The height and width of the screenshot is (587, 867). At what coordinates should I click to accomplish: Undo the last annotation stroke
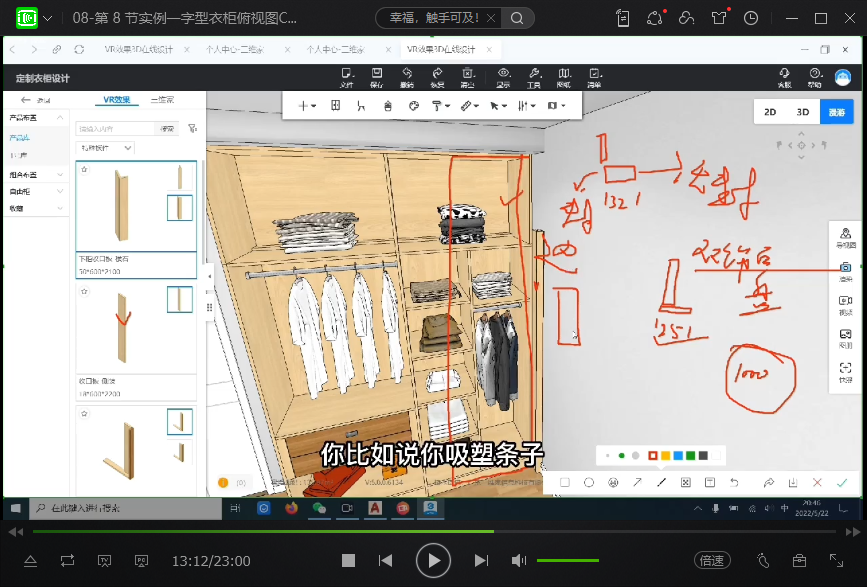coord(734,482)
